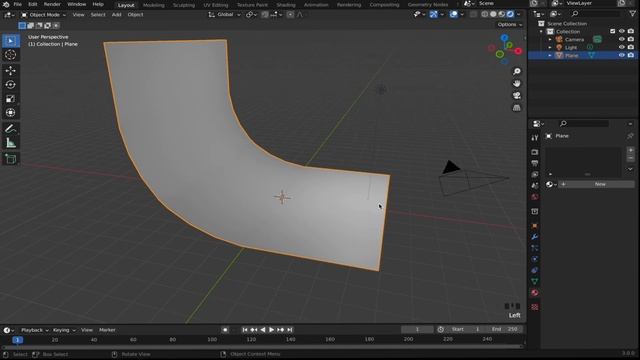
Task: Open the Output properties tab
Action: (535, 163)
